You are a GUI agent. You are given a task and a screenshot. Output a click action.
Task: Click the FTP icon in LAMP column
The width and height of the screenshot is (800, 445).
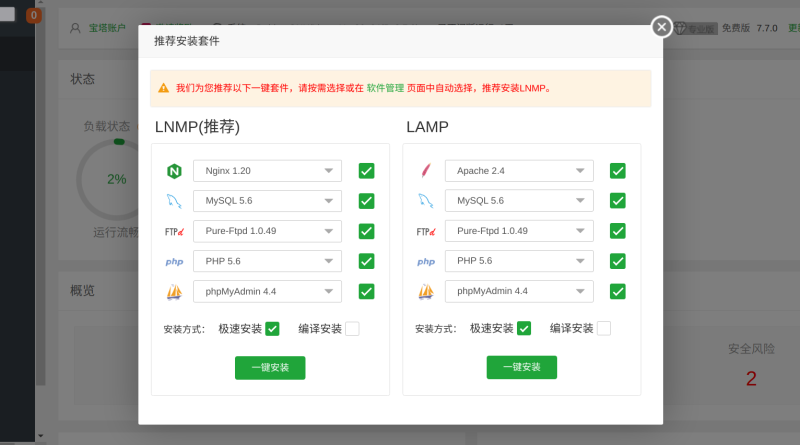426,231
